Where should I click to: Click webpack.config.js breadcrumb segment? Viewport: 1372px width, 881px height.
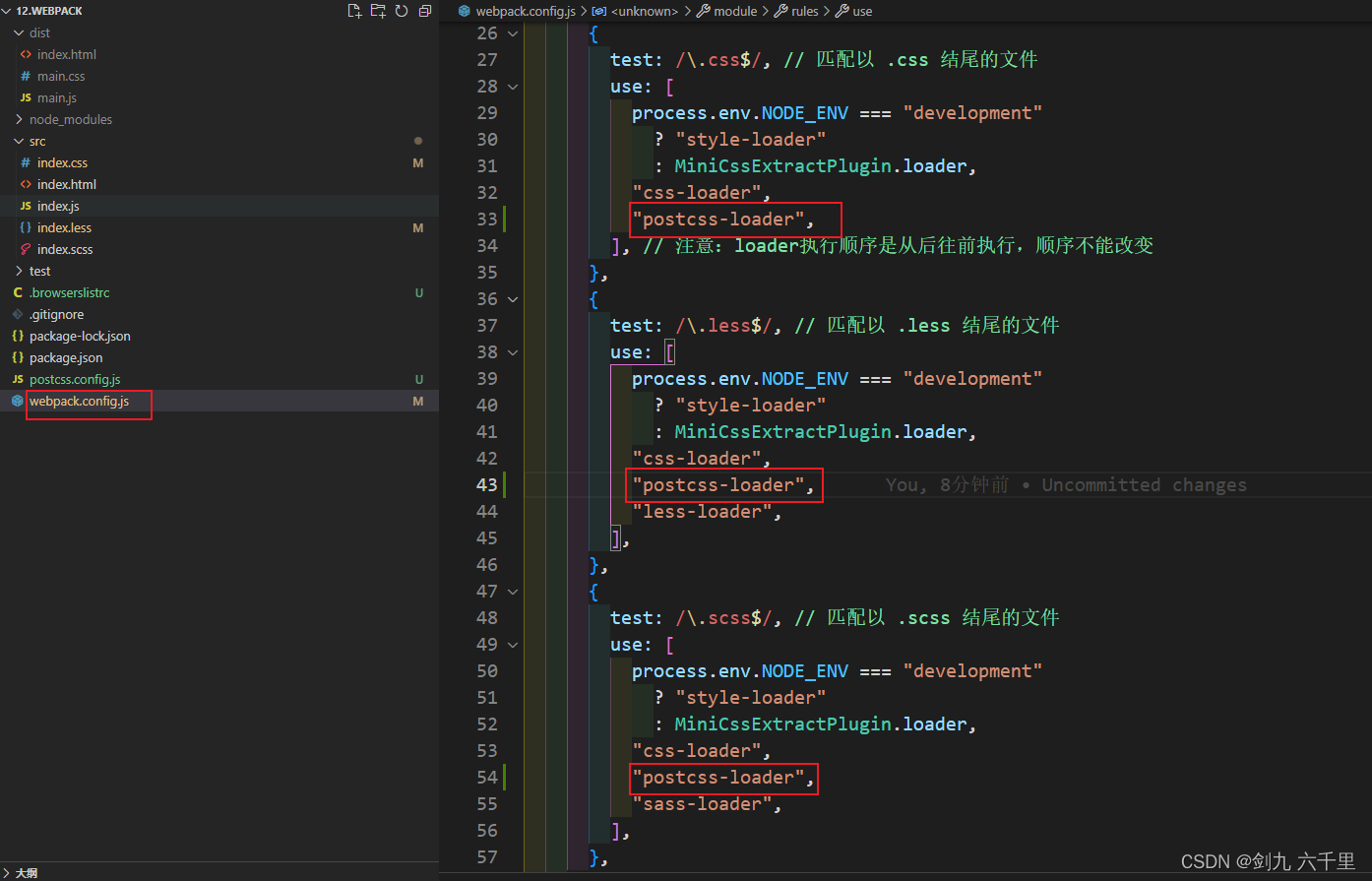tap(526, 11)
